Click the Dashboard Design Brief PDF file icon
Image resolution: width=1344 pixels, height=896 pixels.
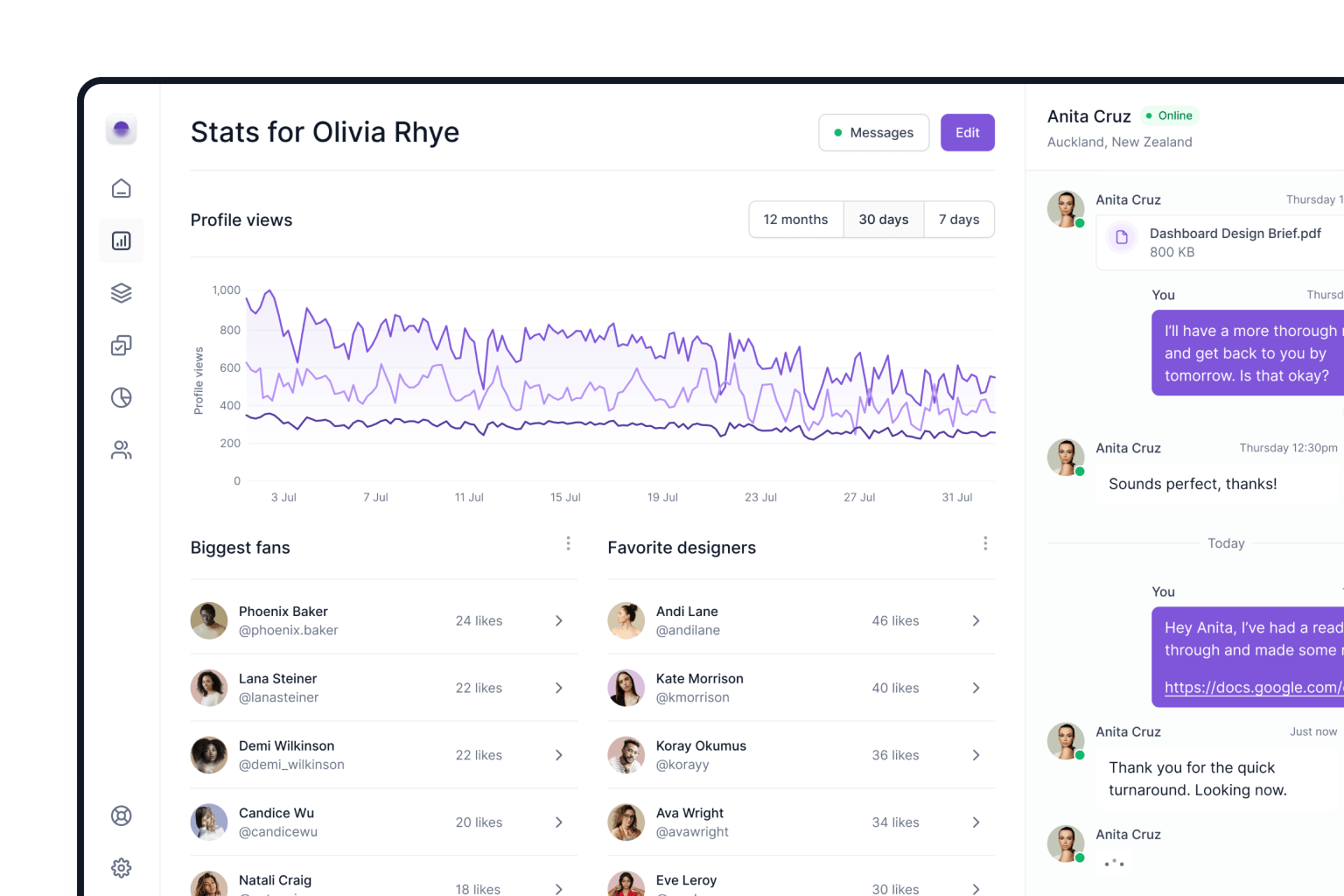click(x=1122, y=237)
